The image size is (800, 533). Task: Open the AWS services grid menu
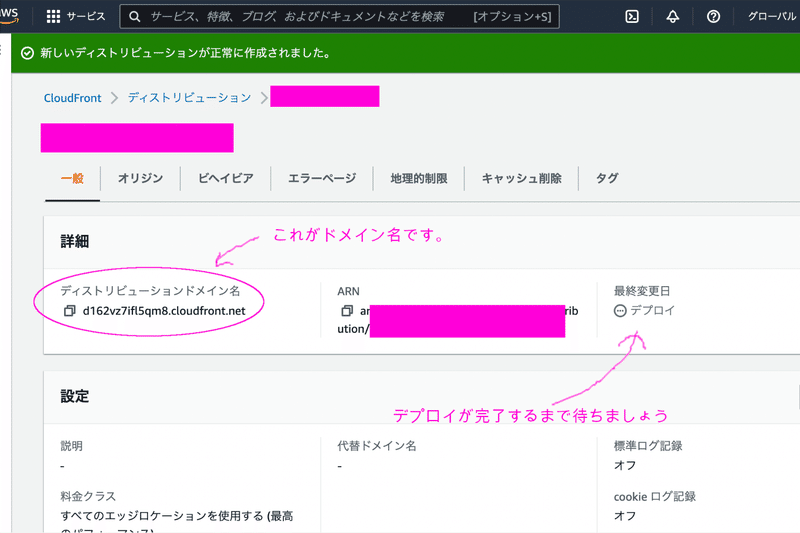tap(53, 16)
